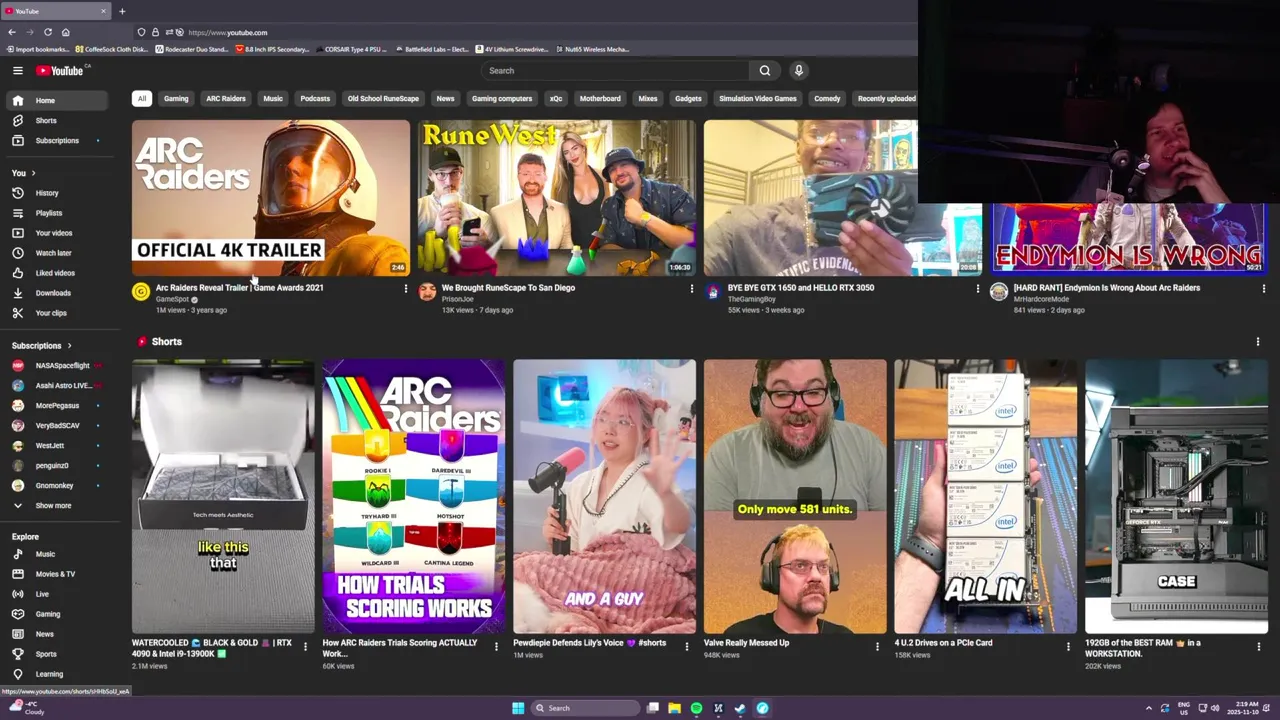Open Watch later list
Screen dimensions: 1280x720
point(56,253)
